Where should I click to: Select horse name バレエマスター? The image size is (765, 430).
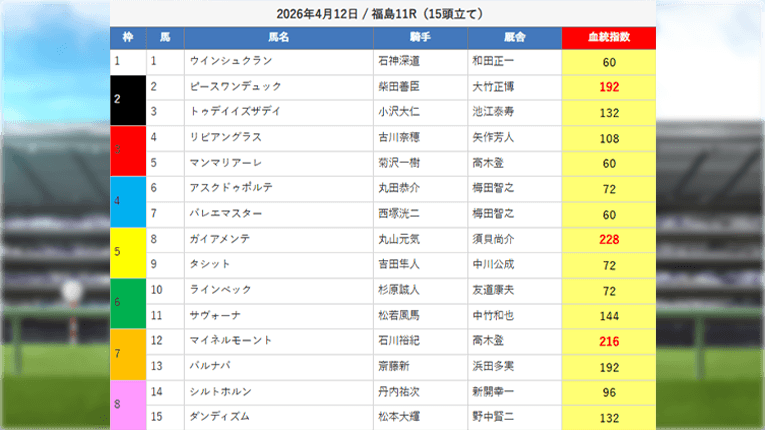click(226, 214)
